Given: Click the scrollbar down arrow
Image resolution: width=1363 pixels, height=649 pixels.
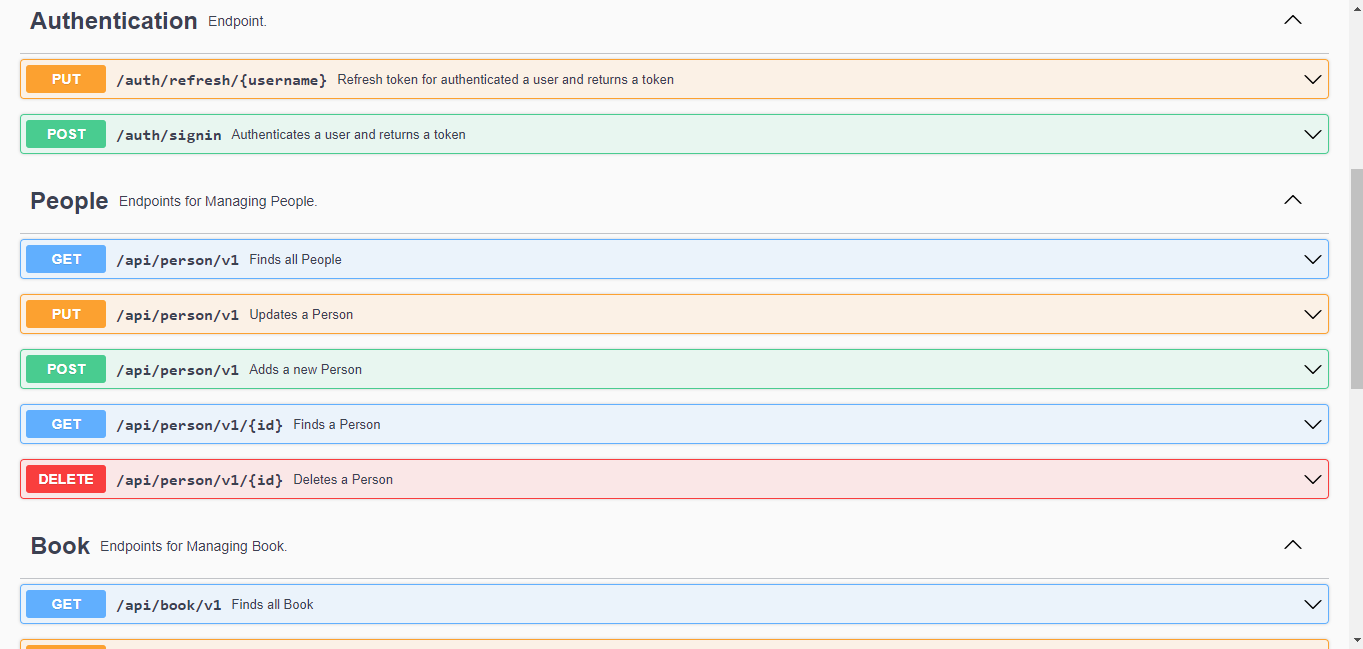Looking at the screenshot, I should [x=1356, y=640].
